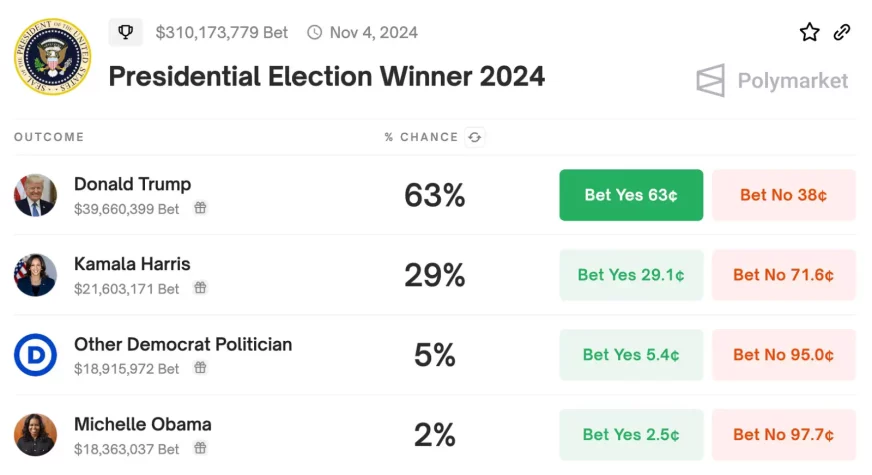The height and width of the screenshot is (475, 872).
Task: Click gift icon under Donald Trump
Action: click(200, 208)
